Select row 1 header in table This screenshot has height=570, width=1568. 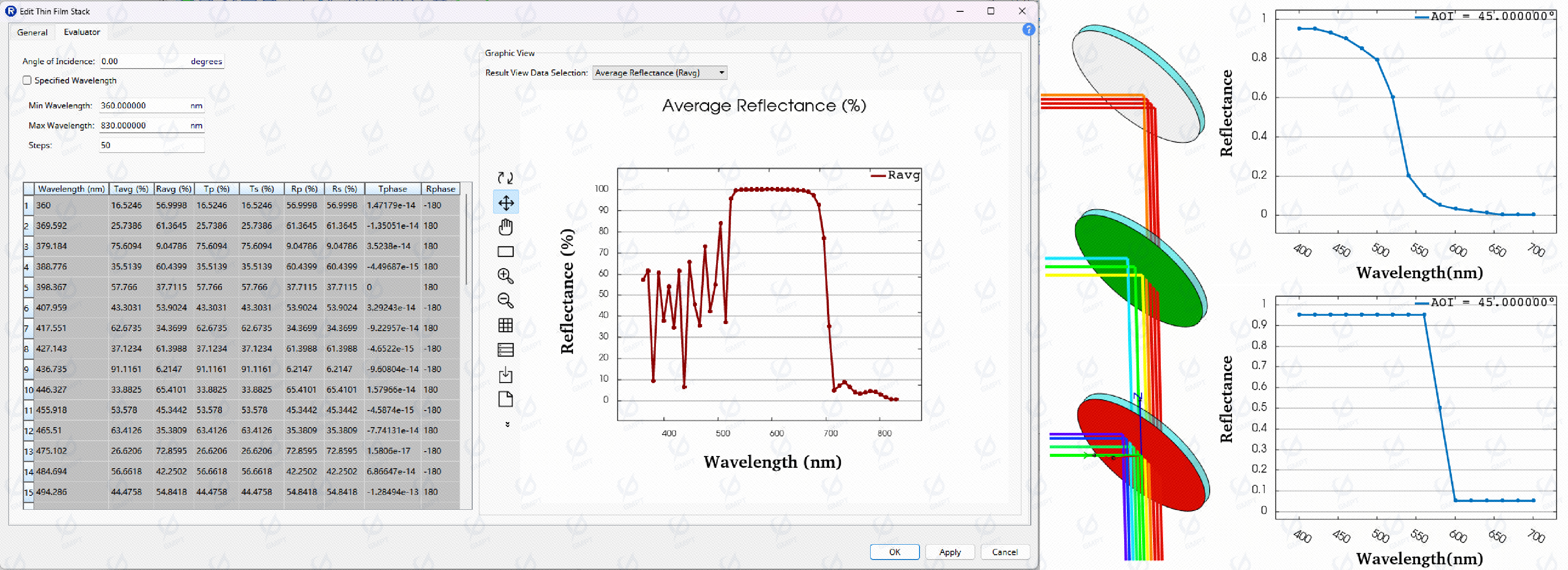coord(28,205)
